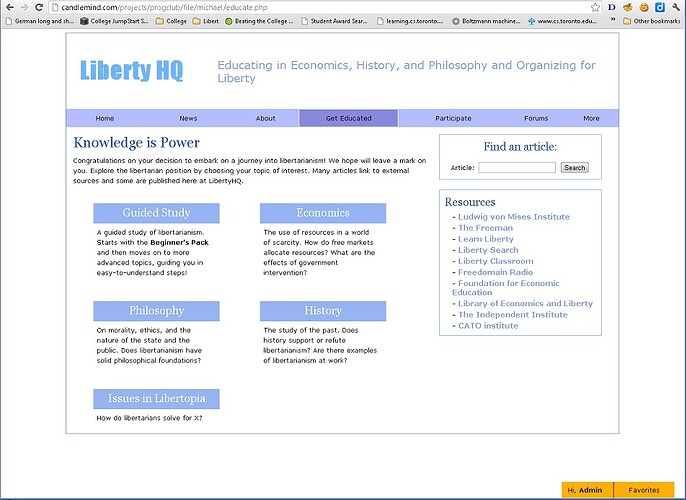
Task: Open the Favorites button
Action: click(644, 490)
